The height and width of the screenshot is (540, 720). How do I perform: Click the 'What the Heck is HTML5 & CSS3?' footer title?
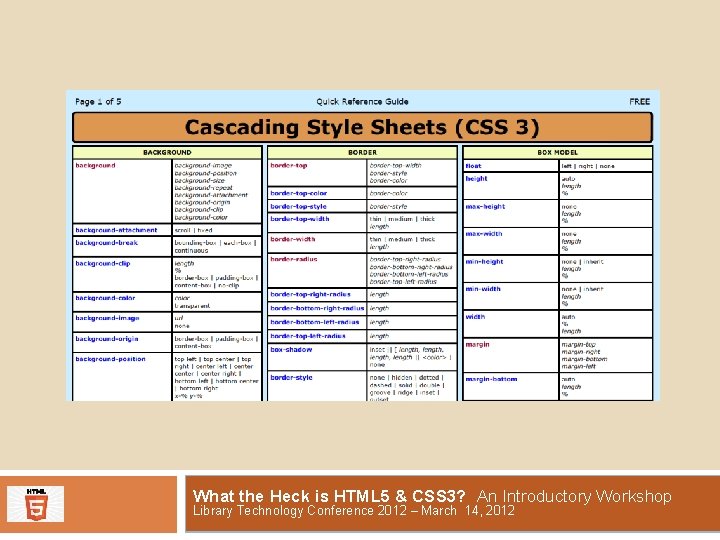[x=329, y=496]
